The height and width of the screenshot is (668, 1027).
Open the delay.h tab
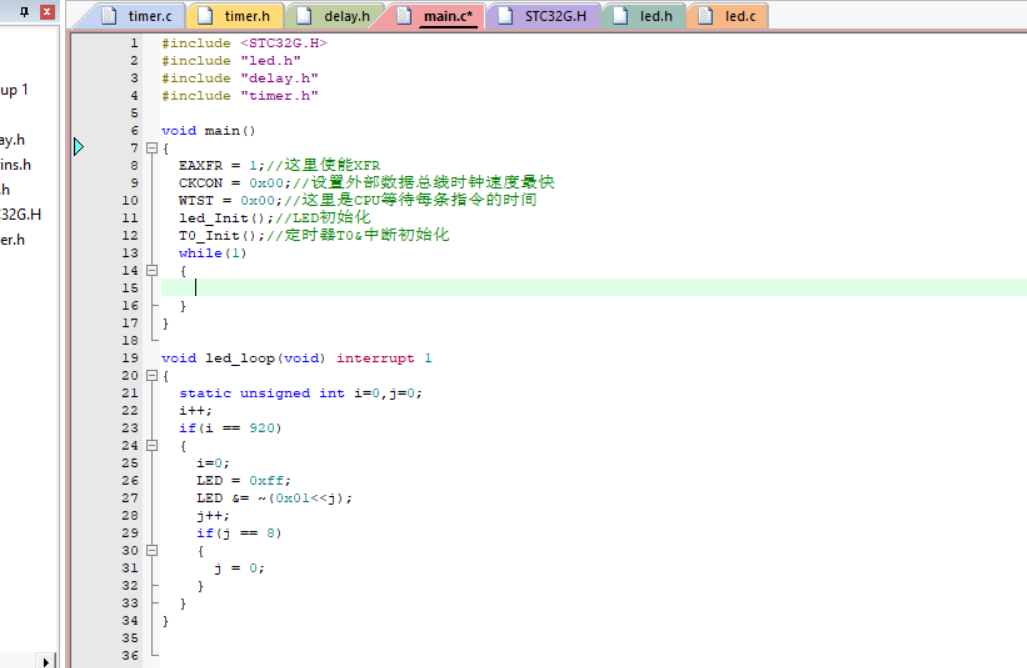[335, 16]
